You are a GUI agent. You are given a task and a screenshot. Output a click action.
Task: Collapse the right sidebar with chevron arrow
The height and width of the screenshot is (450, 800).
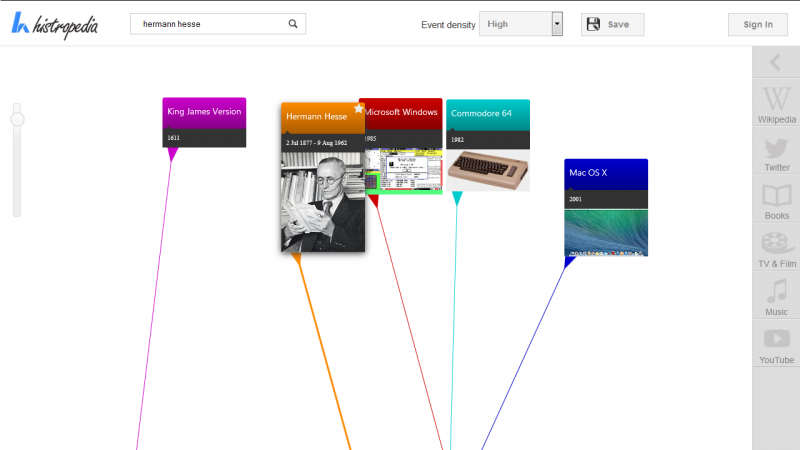[776, 63]
